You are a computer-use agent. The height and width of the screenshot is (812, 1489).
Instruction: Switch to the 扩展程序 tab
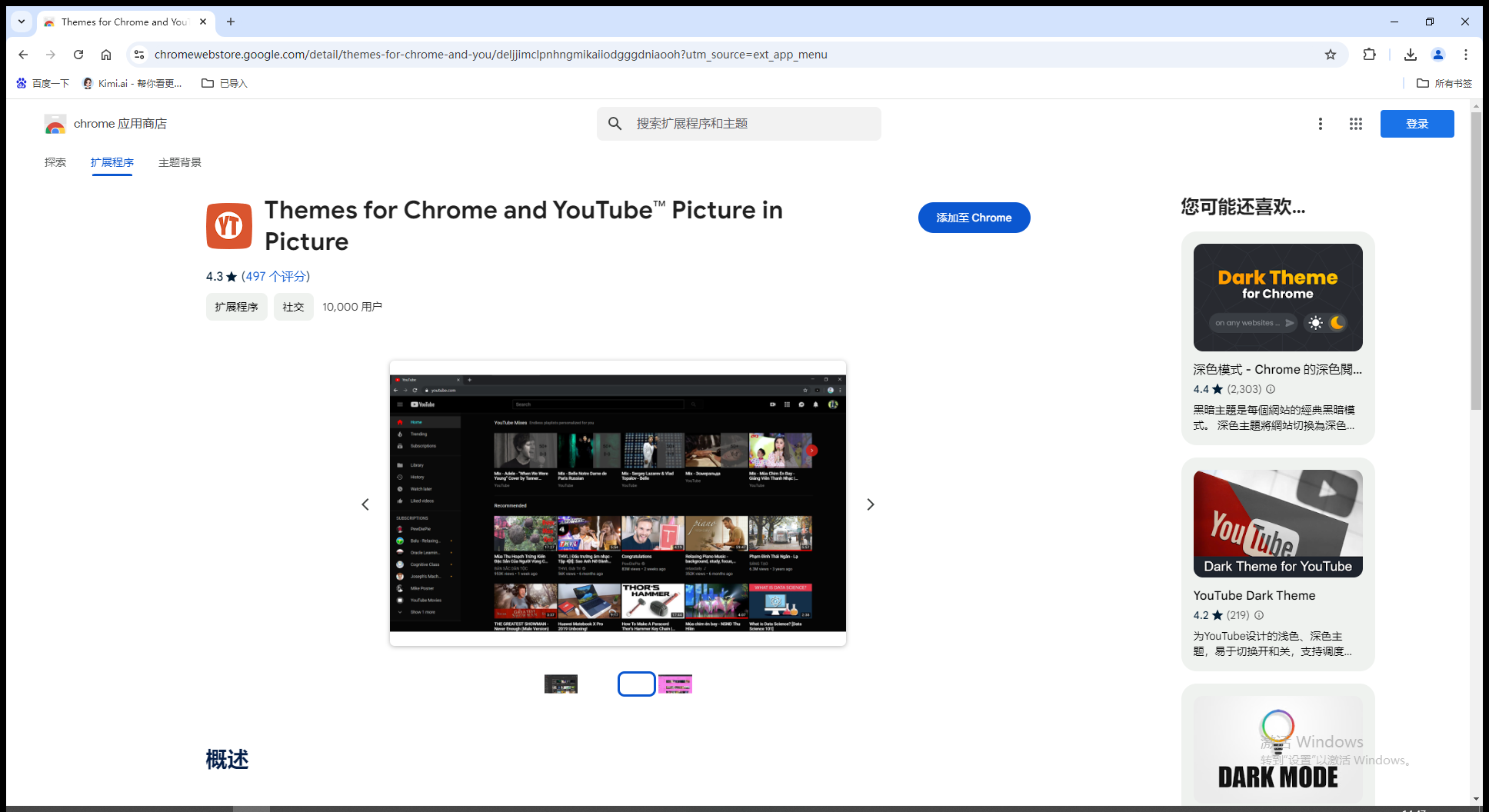(112, 162)
